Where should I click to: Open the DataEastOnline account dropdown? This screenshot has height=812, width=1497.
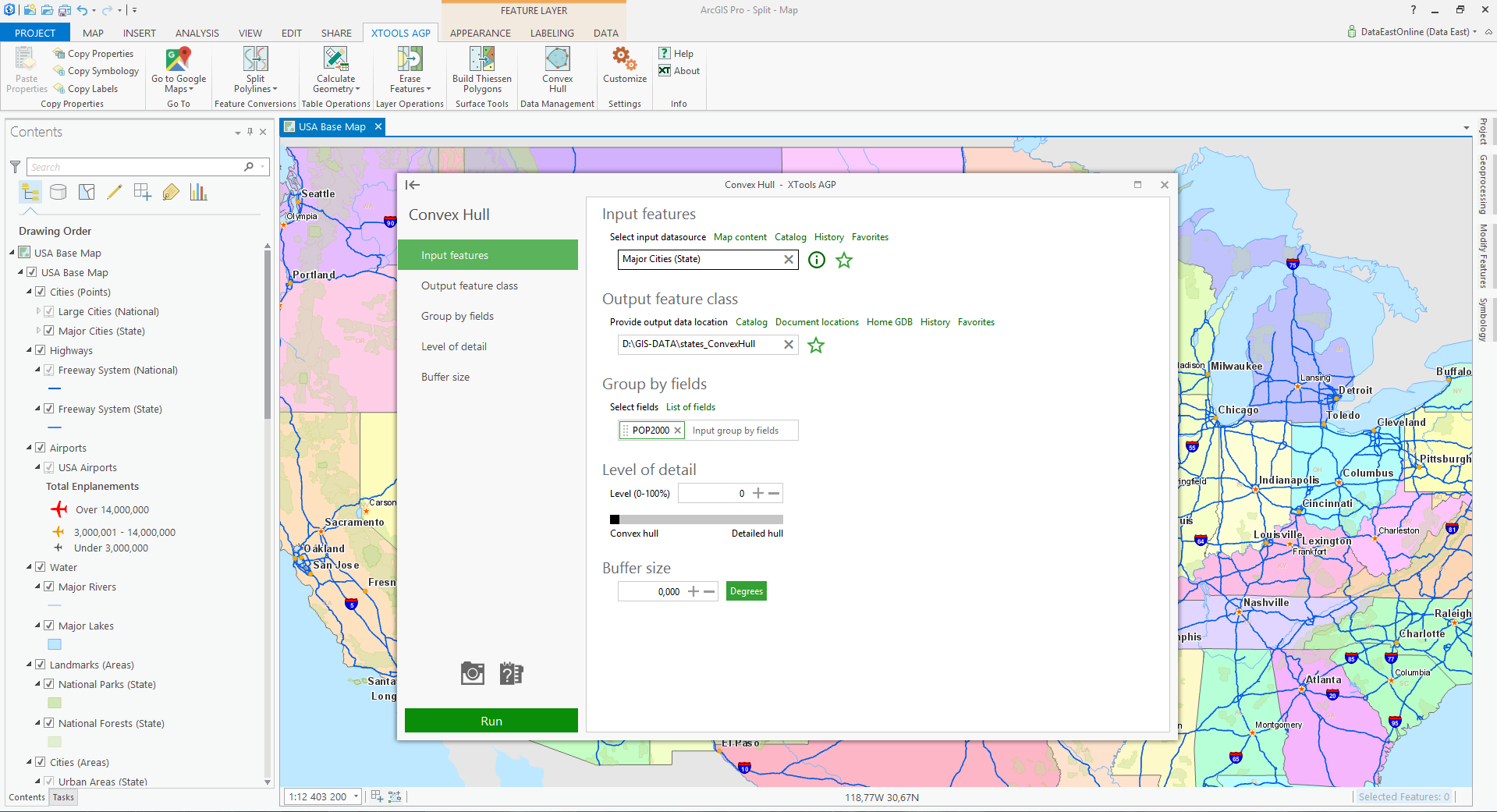click(1474, 32)
